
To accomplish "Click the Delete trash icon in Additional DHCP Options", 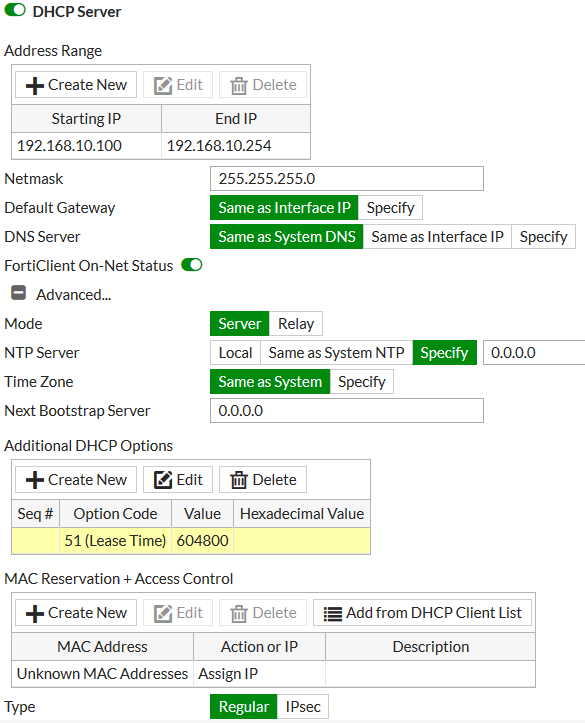I will [x=239, y=480].
